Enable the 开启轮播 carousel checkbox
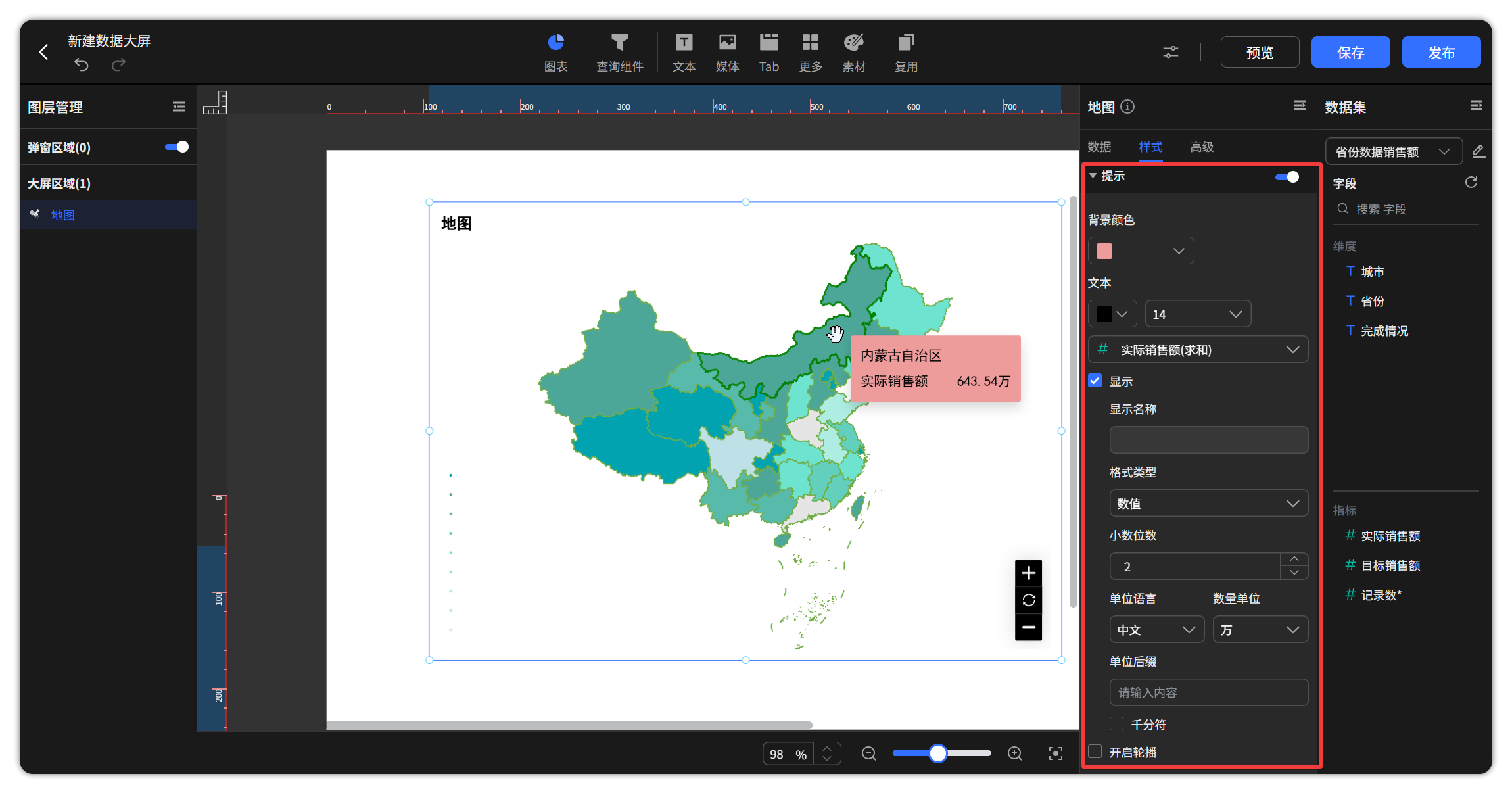Screen dimensions: 1512x787 (1095, 751)
